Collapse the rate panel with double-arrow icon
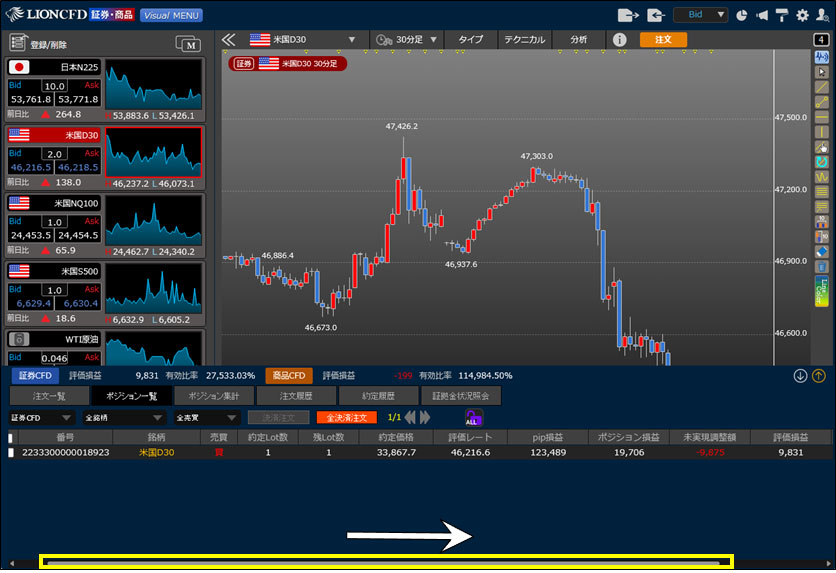836x573 pixels. tap(228, 40)
